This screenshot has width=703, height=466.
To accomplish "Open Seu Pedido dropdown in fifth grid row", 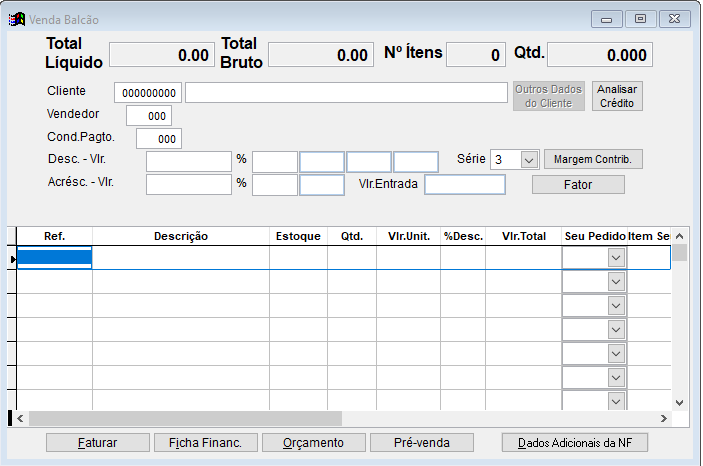I will [x=616, y=353].
